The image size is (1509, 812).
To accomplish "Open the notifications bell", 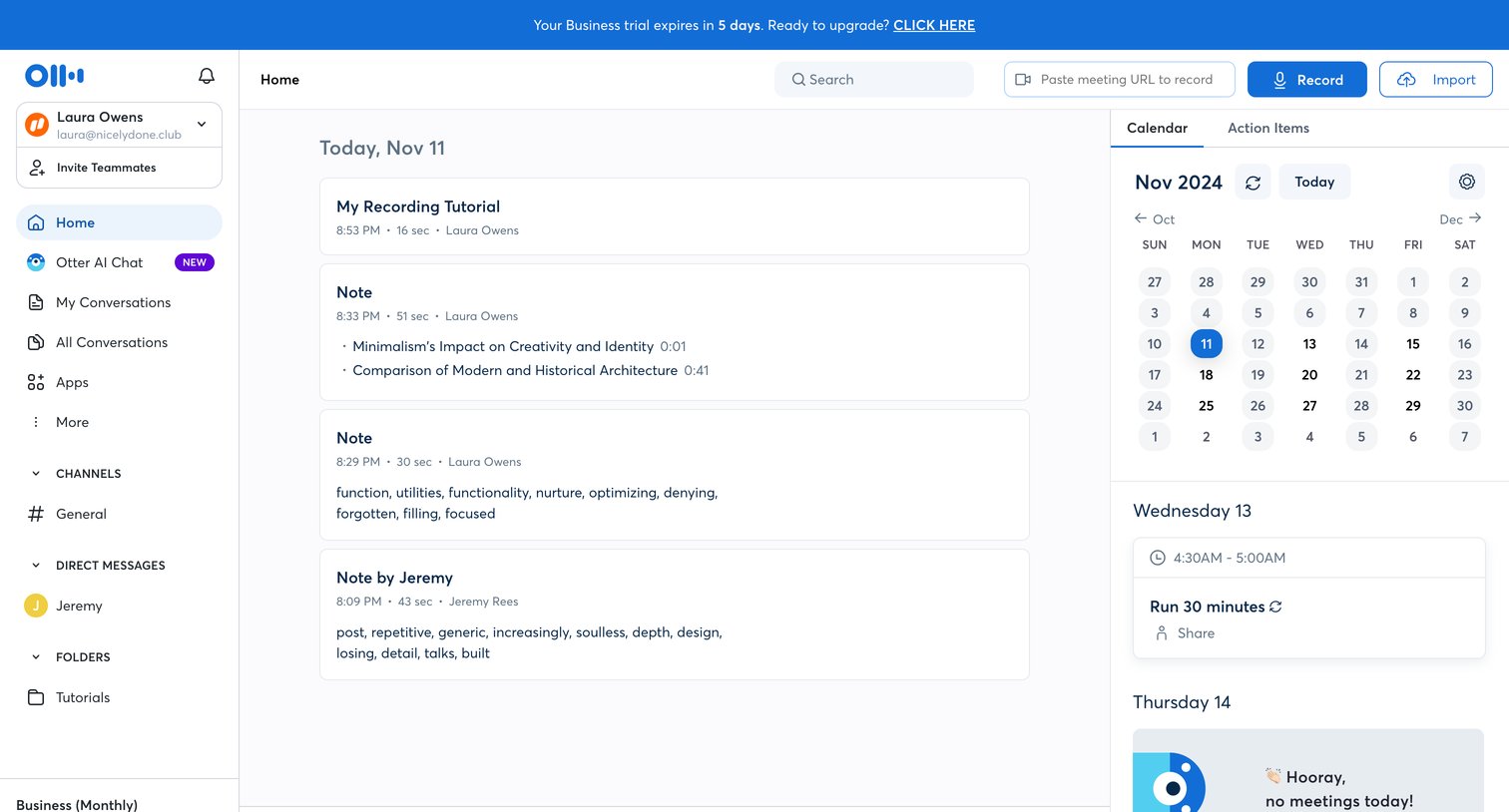I will (x=207, y=76).
